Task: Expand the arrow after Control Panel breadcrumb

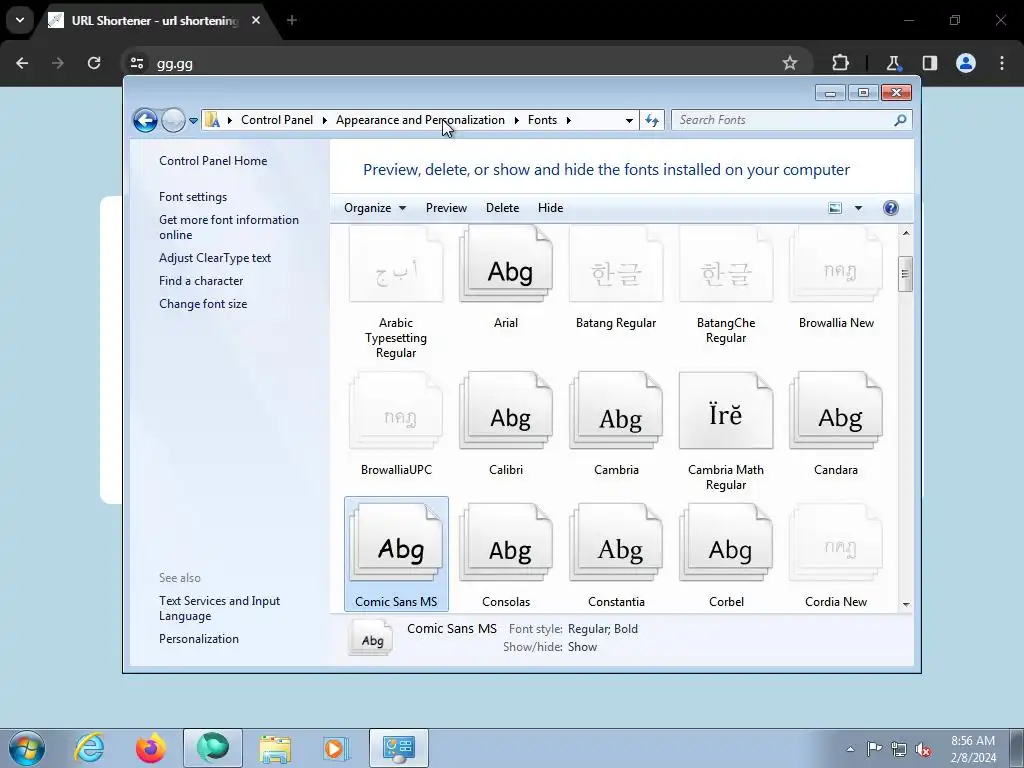Action: (x=325, y=120)
